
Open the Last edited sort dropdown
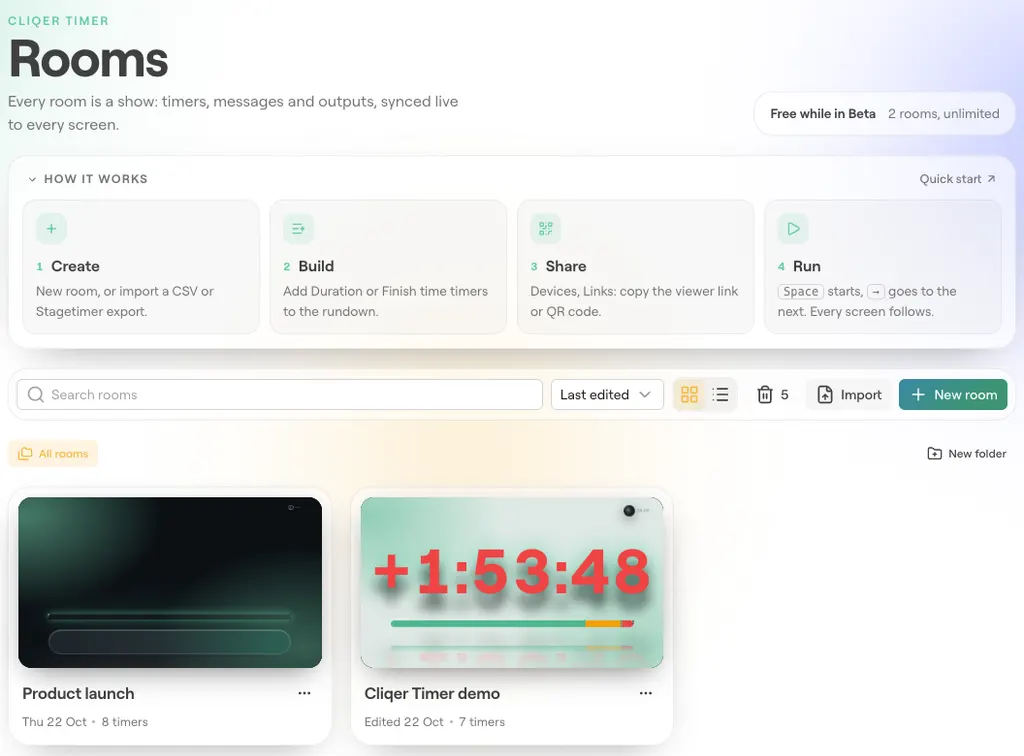(x=607, y=395)
